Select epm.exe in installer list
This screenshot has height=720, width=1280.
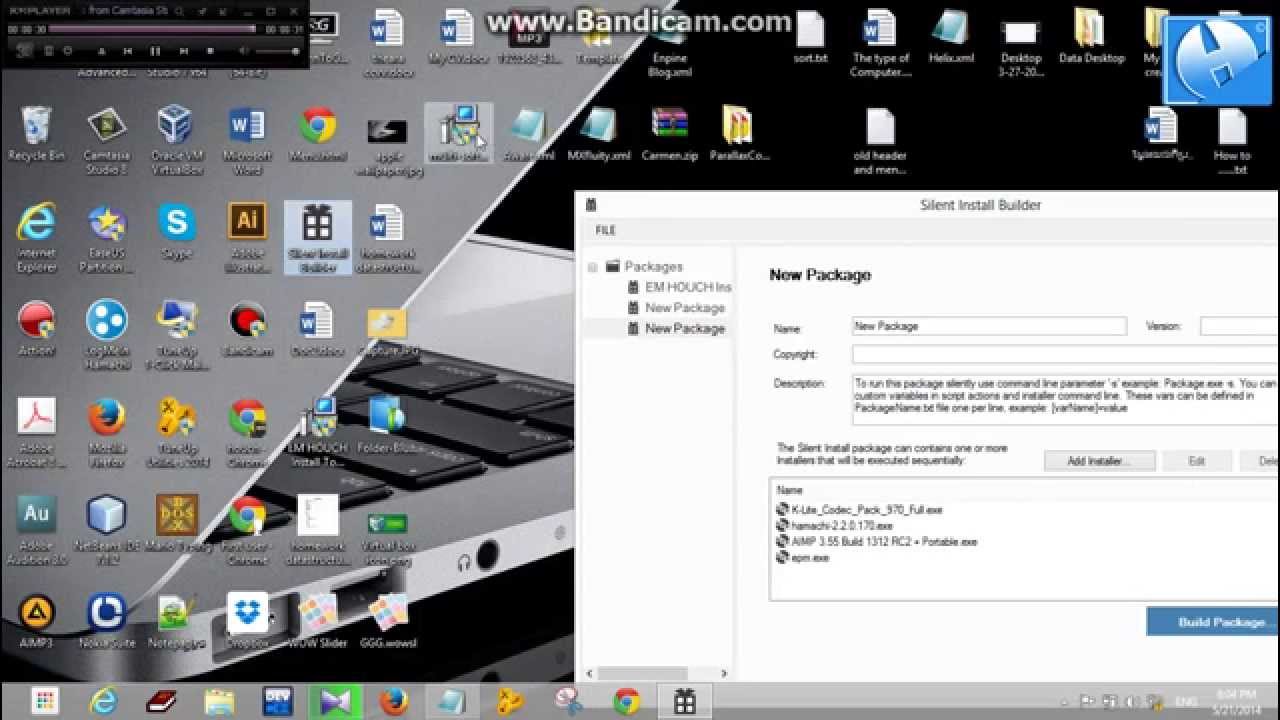click(803, 557)
